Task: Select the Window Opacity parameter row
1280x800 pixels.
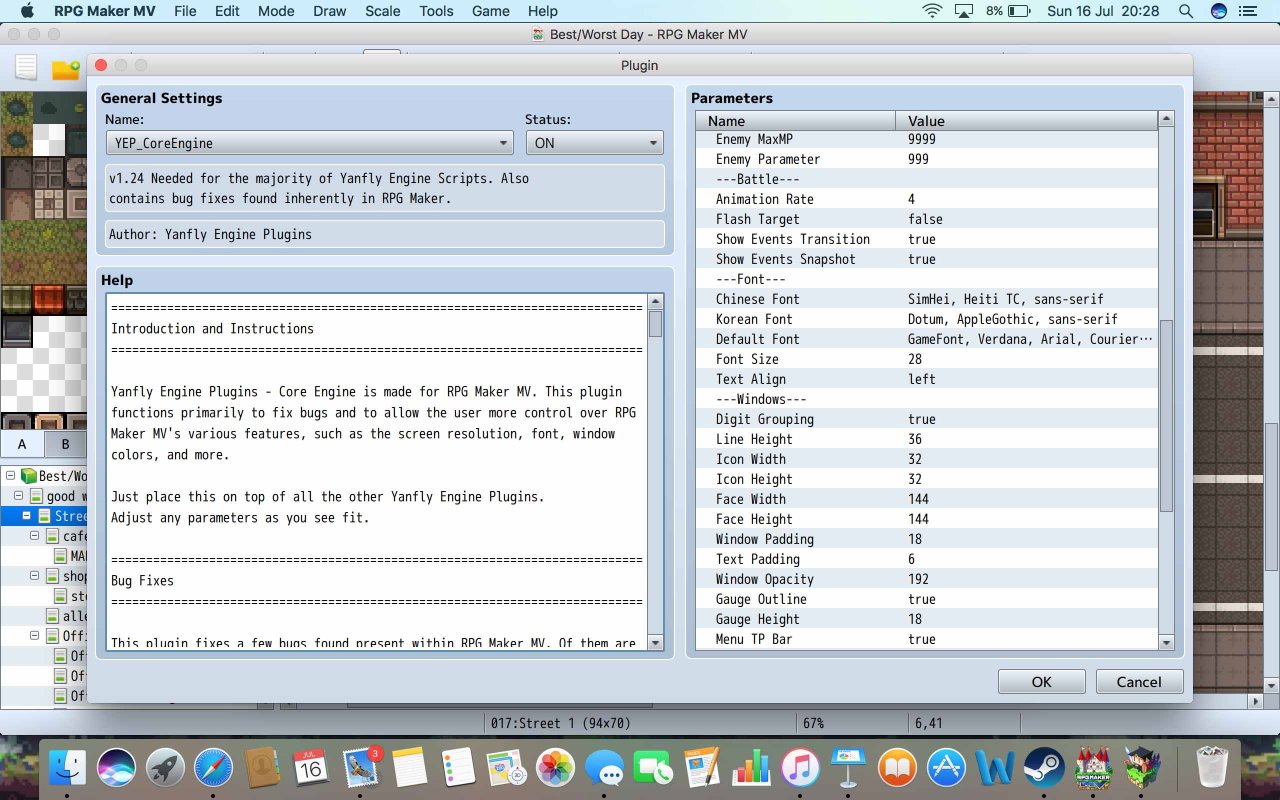Action: pos(928,579)
